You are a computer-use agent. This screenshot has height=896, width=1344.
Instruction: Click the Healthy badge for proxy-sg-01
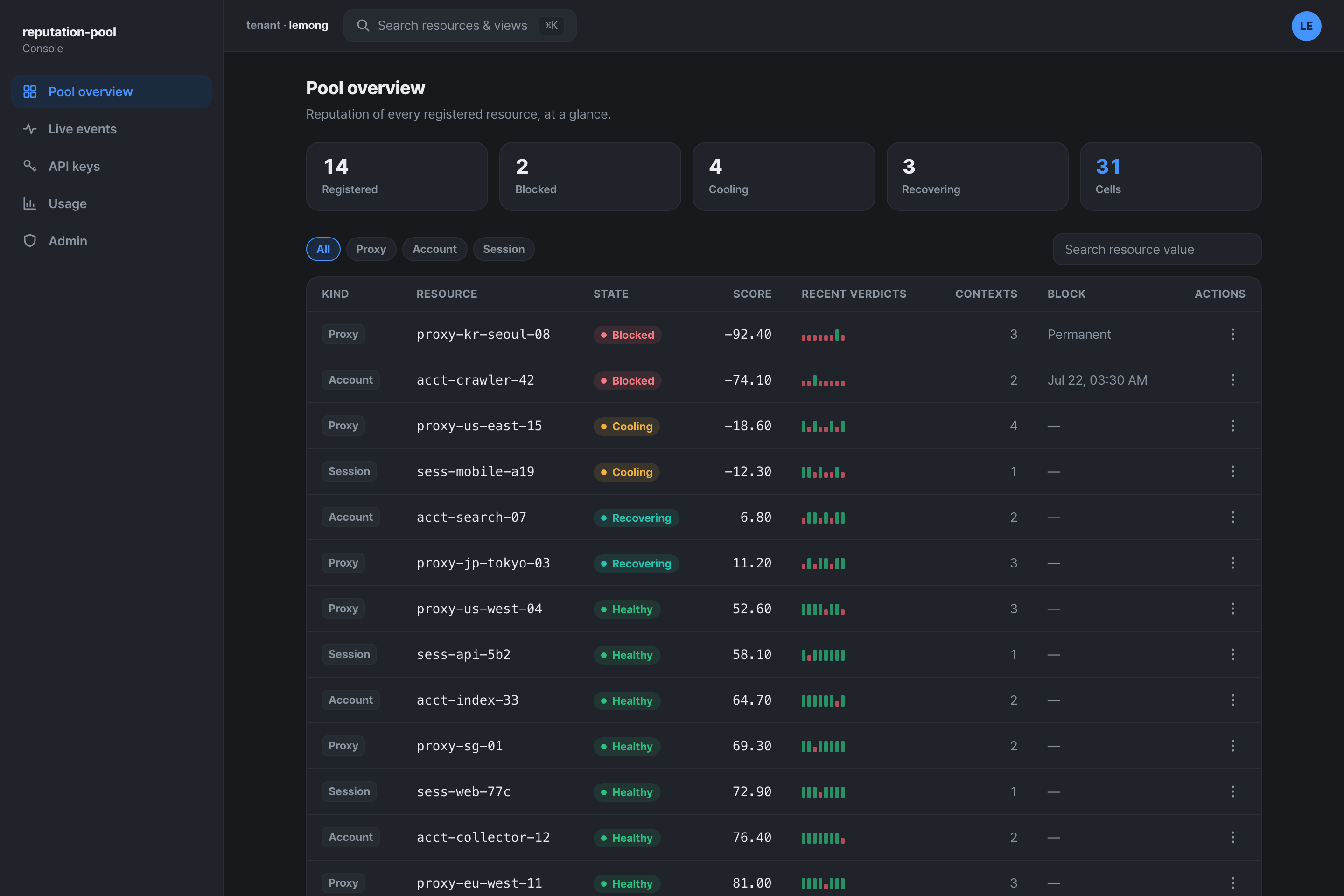[626, 746]
